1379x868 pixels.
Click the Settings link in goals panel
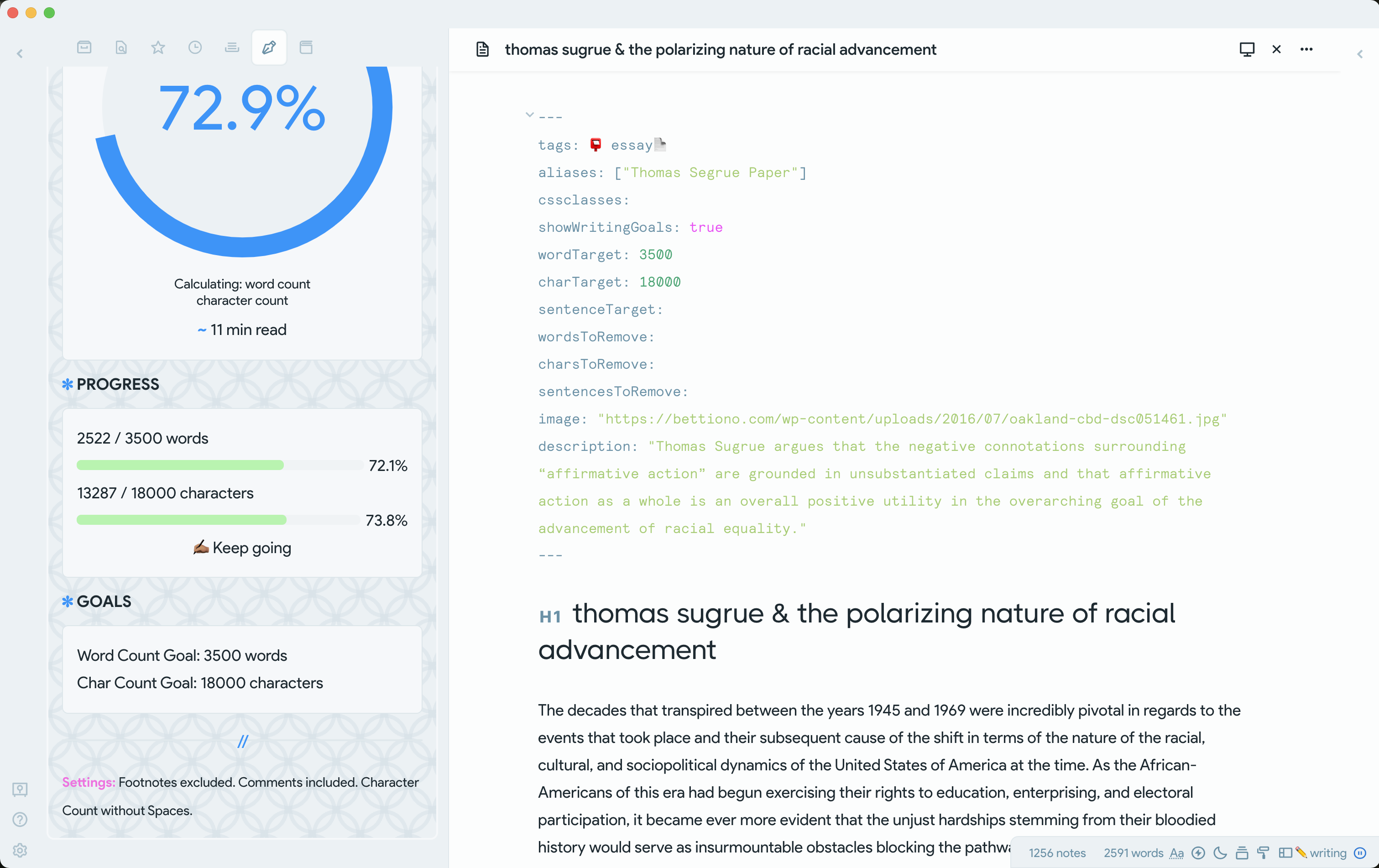88,782
